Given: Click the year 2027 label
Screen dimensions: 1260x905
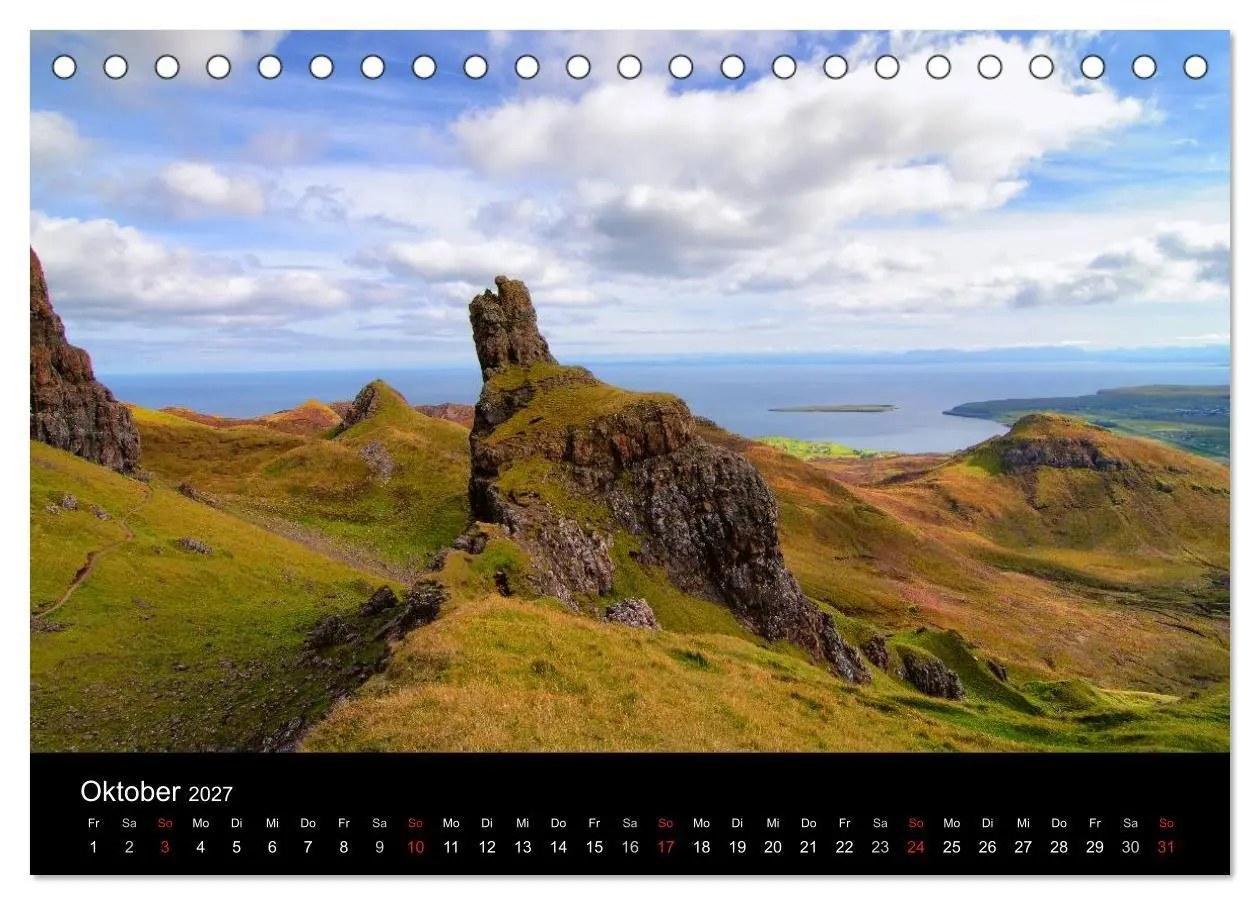Looking at the screenshot, I should coord(210,794).
